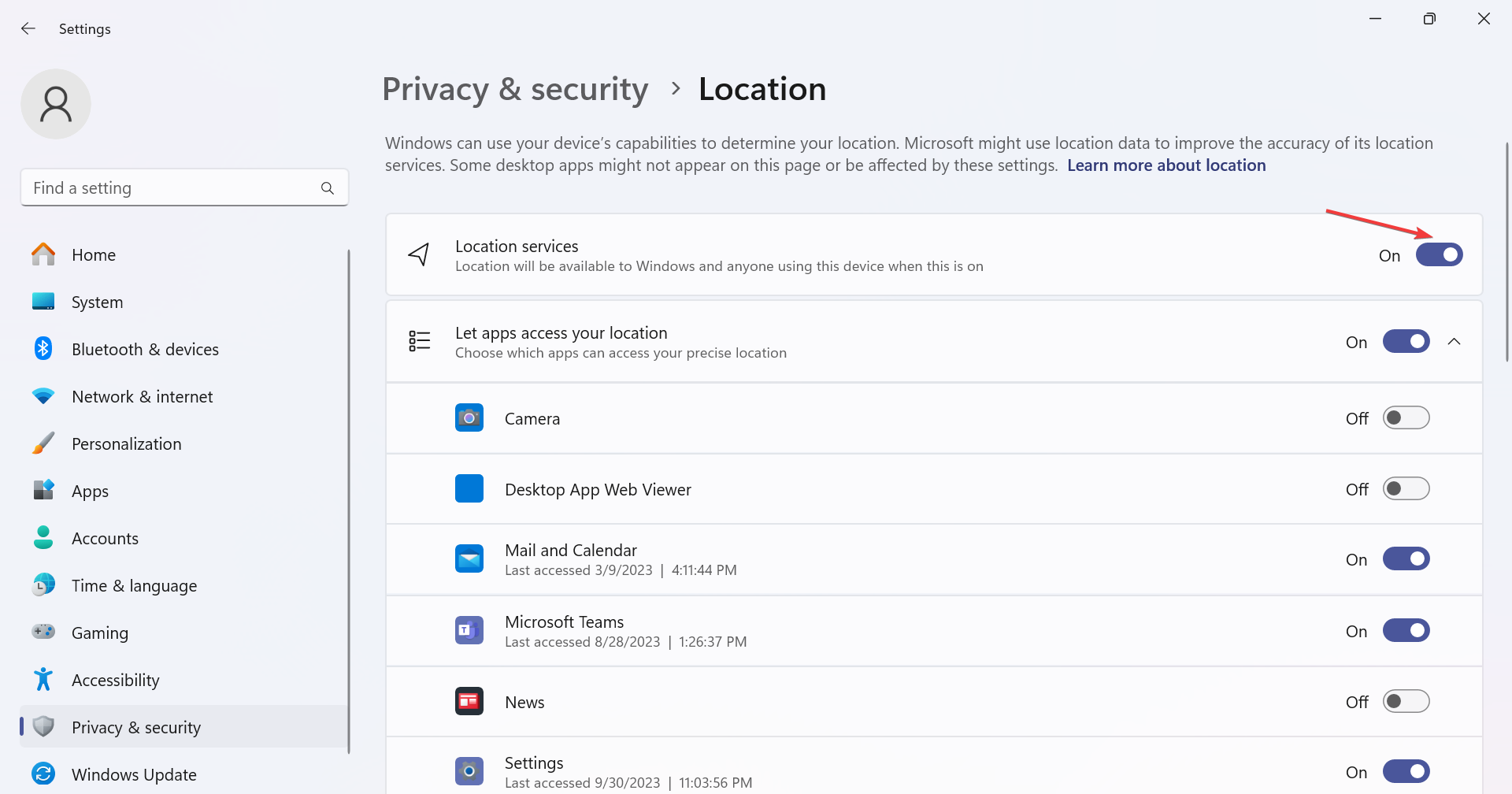This screenshot has height=794, width=1512.
Task: Click the Microsoft Teams app icon
Action: tap(469, 631)
